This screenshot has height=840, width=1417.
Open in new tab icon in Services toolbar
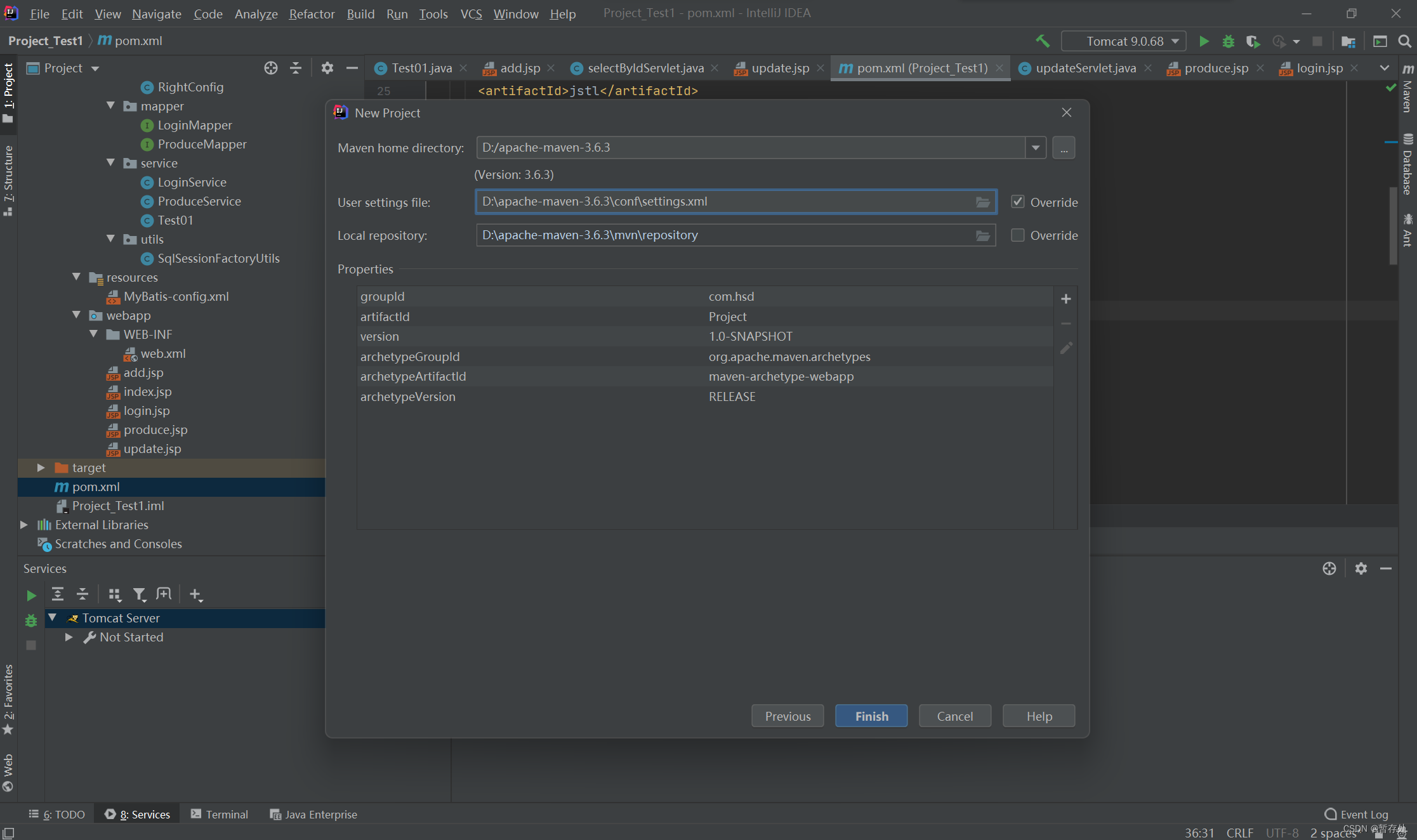(x=164, y=594)
